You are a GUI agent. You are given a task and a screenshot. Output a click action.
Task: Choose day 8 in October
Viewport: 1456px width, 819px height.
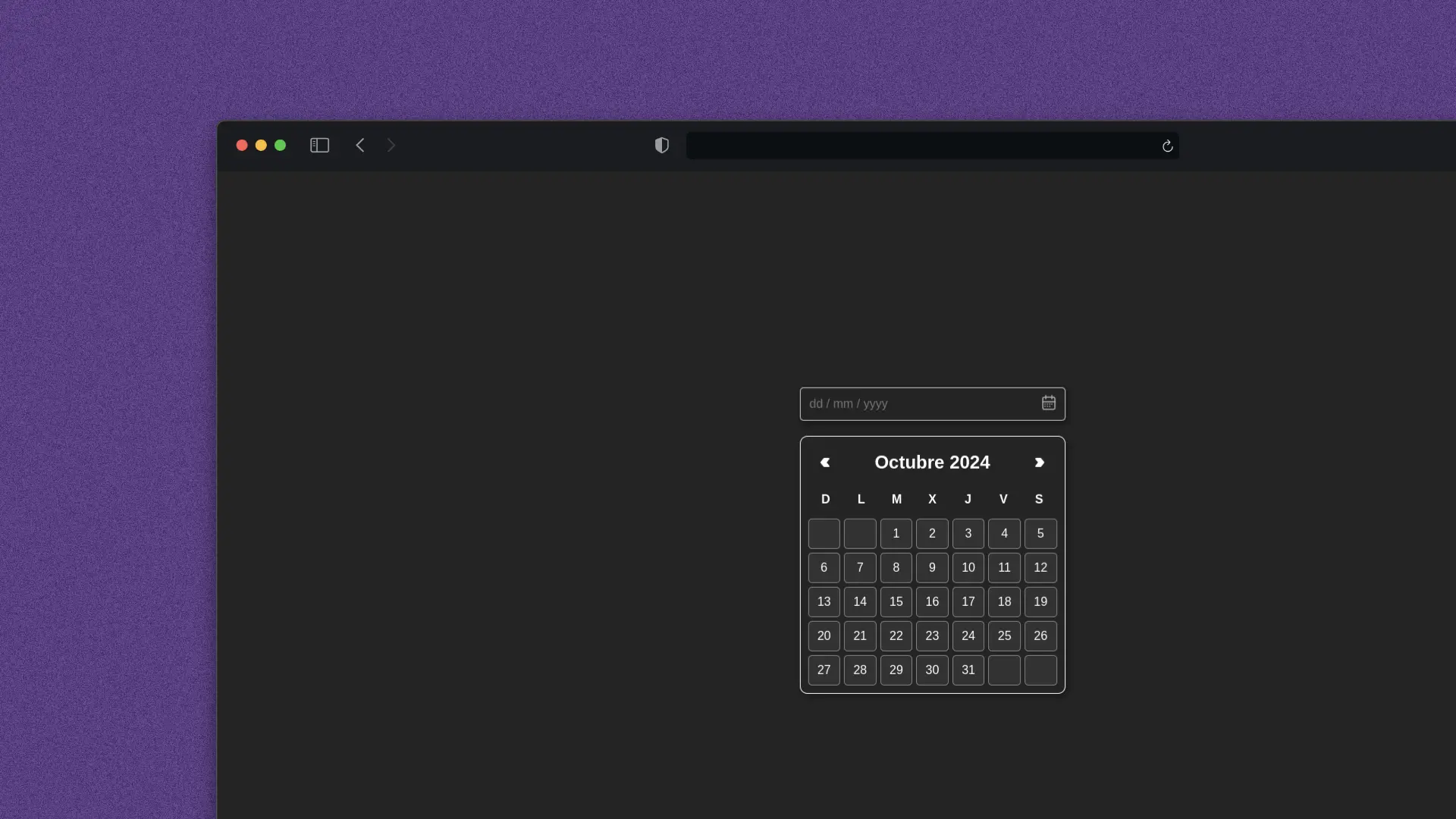[896, 568]
